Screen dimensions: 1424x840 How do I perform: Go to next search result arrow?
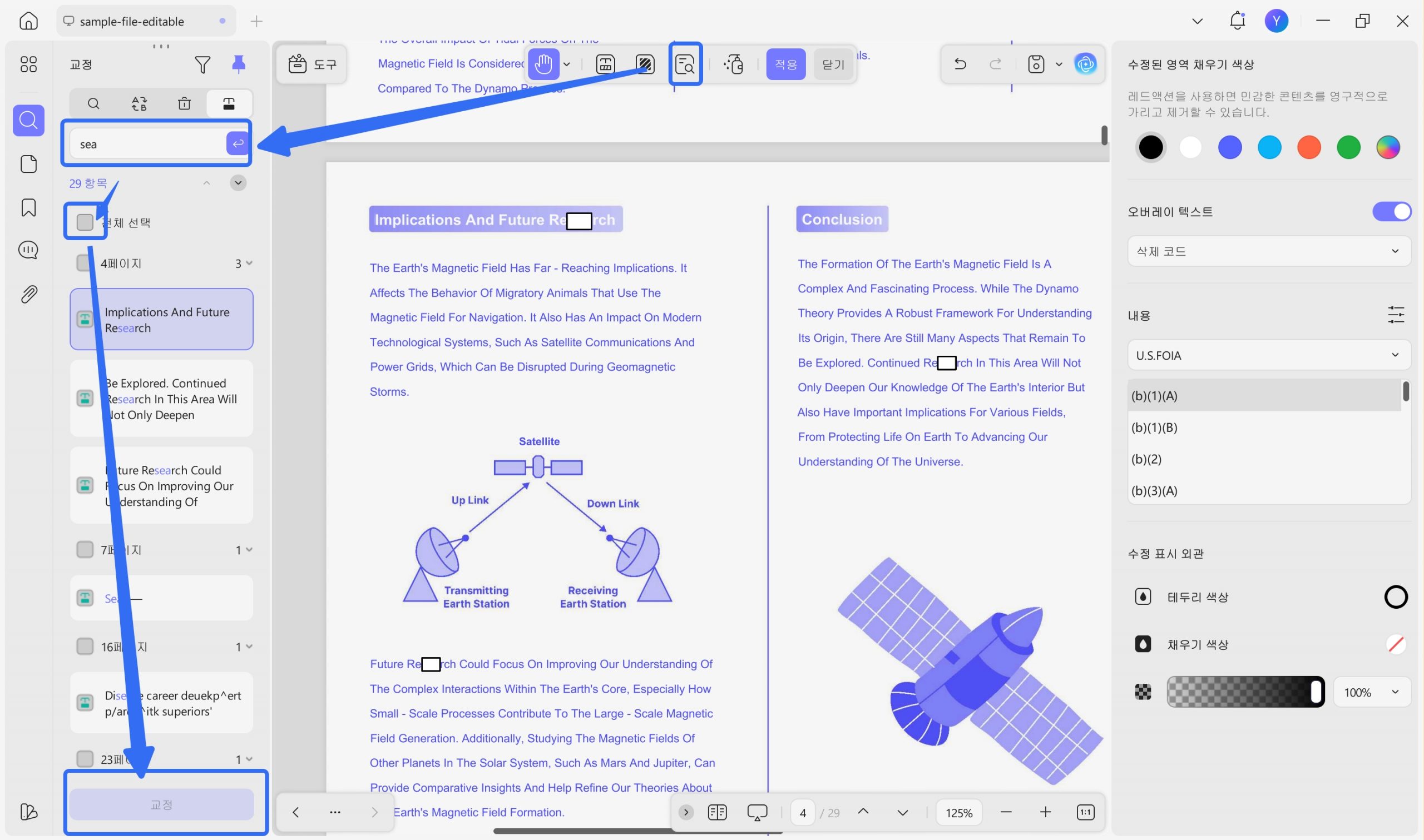(238, 183)
